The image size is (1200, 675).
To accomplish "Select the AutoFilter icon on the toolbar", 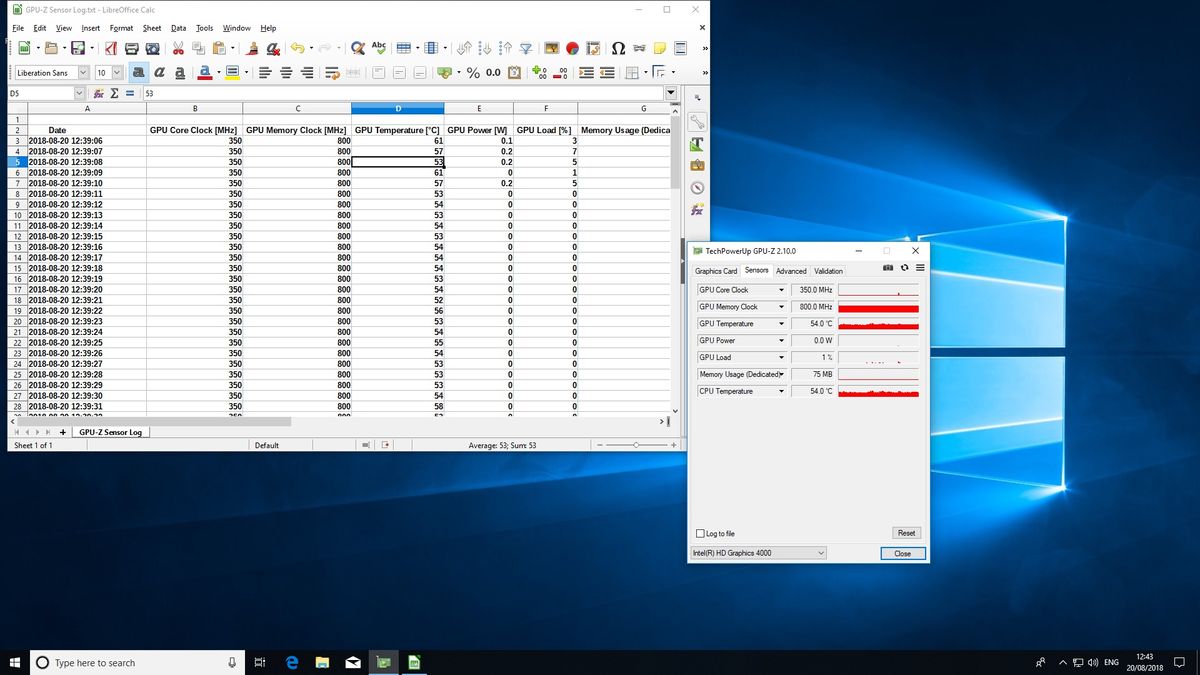I will click(x=525, y=47).
